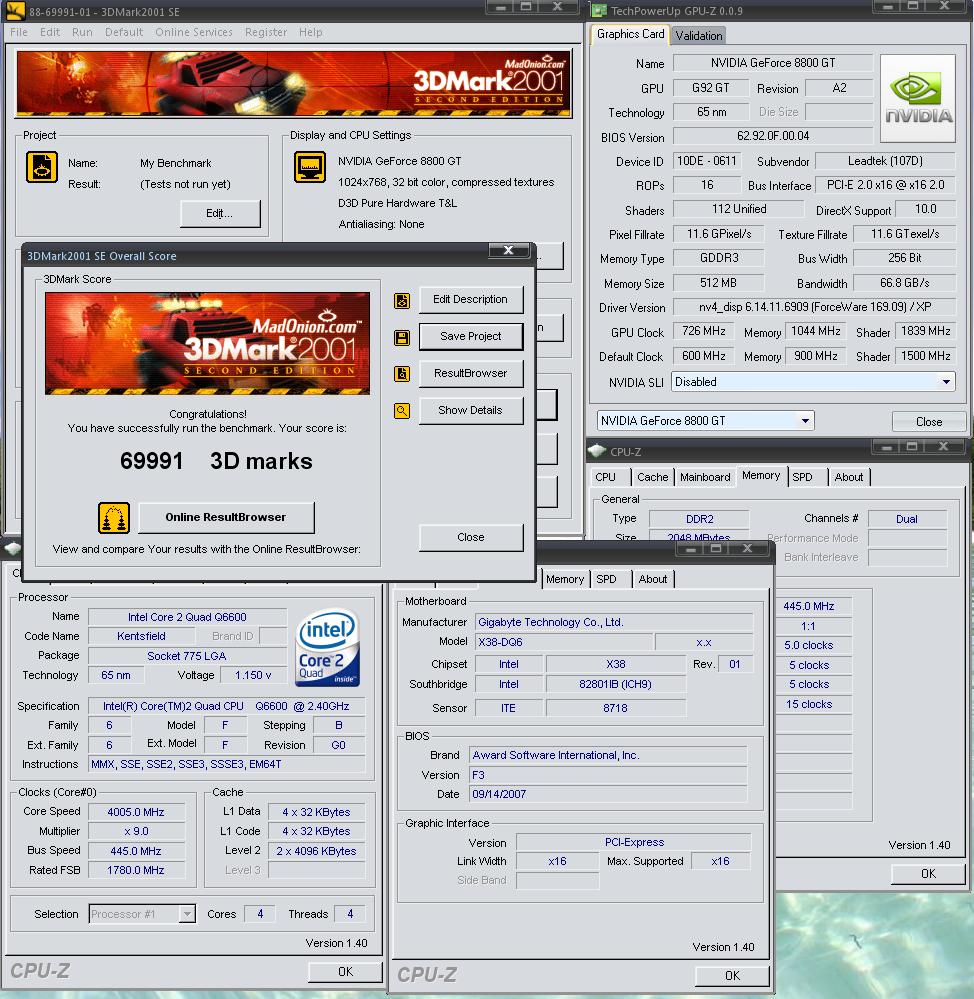
Task: Click the Core Speed 4005.0 MHz value
Action: [136, 812]
